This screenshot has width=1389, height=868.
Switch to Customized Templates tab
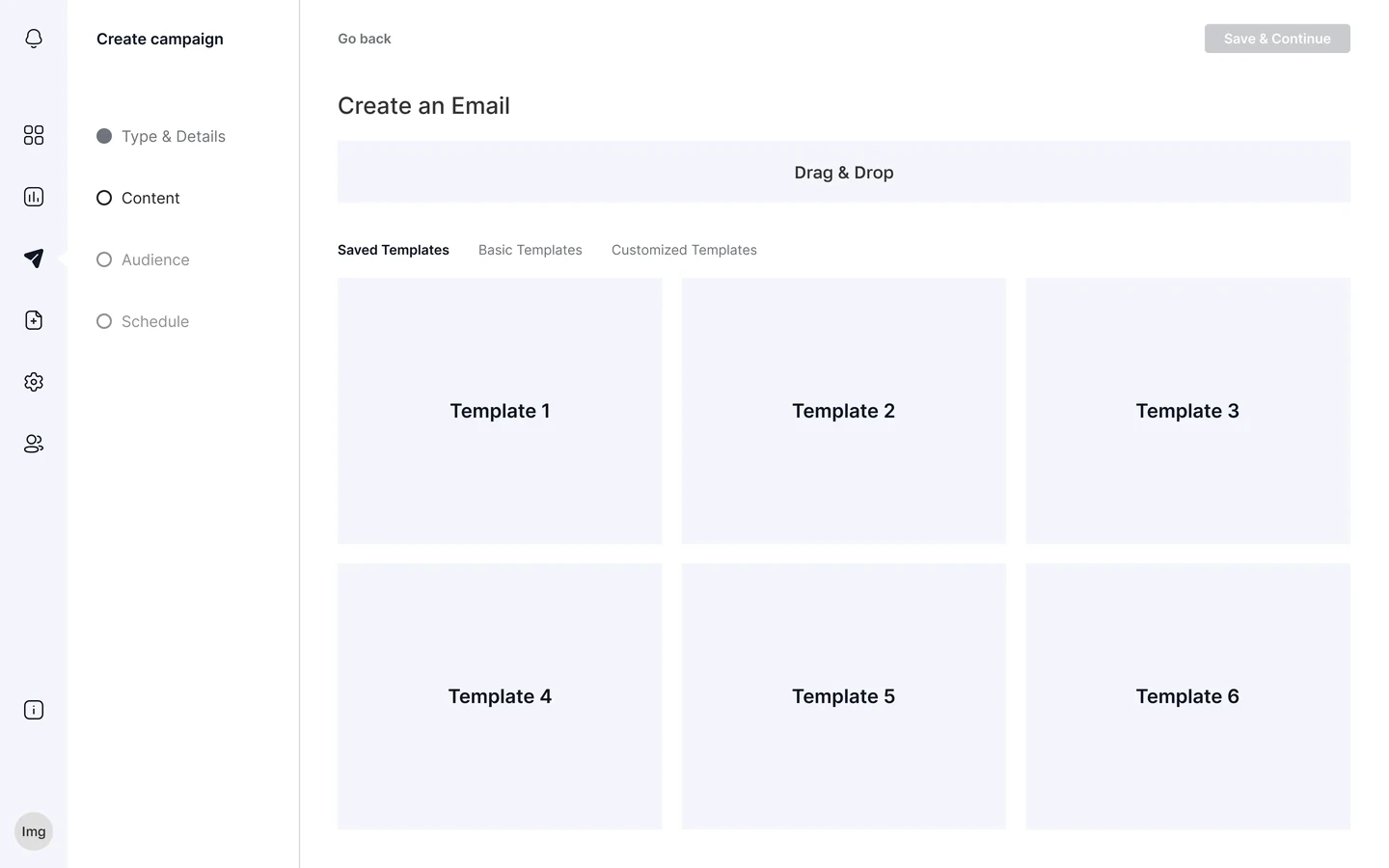pyautogui.click(x=684, y=250)
